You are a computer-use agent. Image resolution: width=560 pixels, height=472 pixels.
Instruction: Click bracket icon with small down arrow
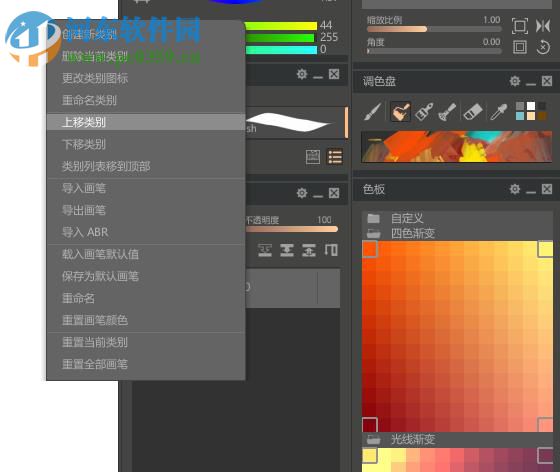(331, 250)
